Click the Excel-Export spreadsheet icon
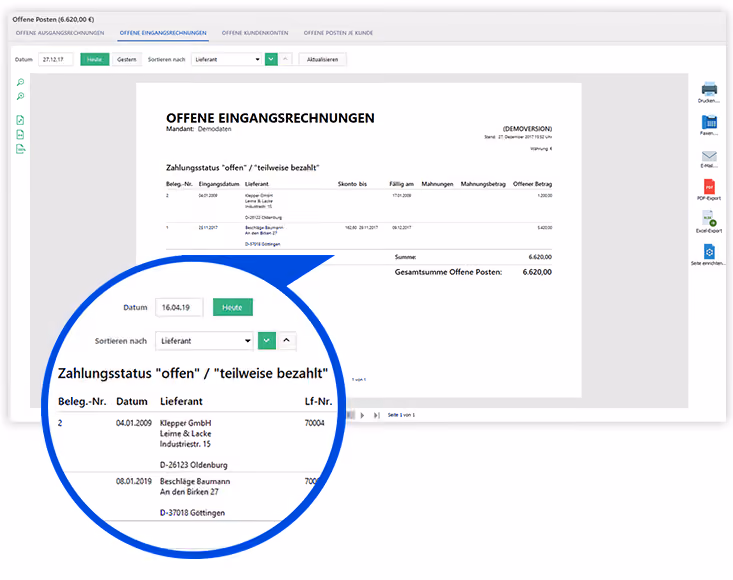The image size is (733, 580). click(709, 219)
